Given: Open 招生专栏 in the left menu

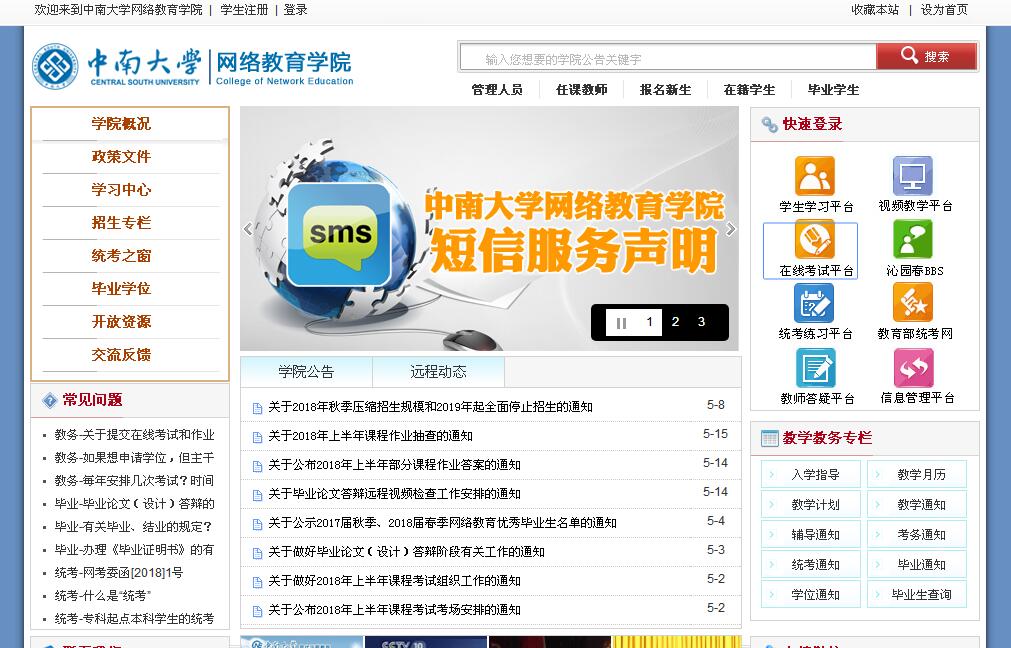Looking at the screenshot, I should [x=121, y=223].
